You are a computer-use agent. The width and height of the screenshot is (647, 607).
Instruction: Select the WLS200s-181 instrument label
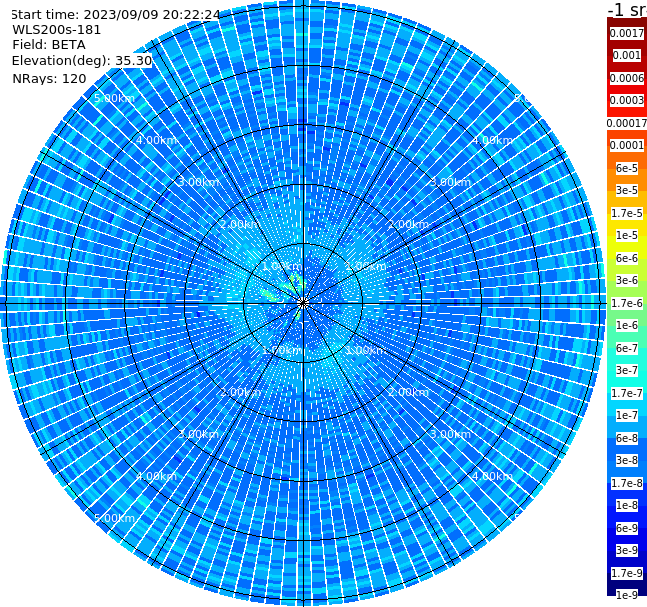click(x=57, y=30)
